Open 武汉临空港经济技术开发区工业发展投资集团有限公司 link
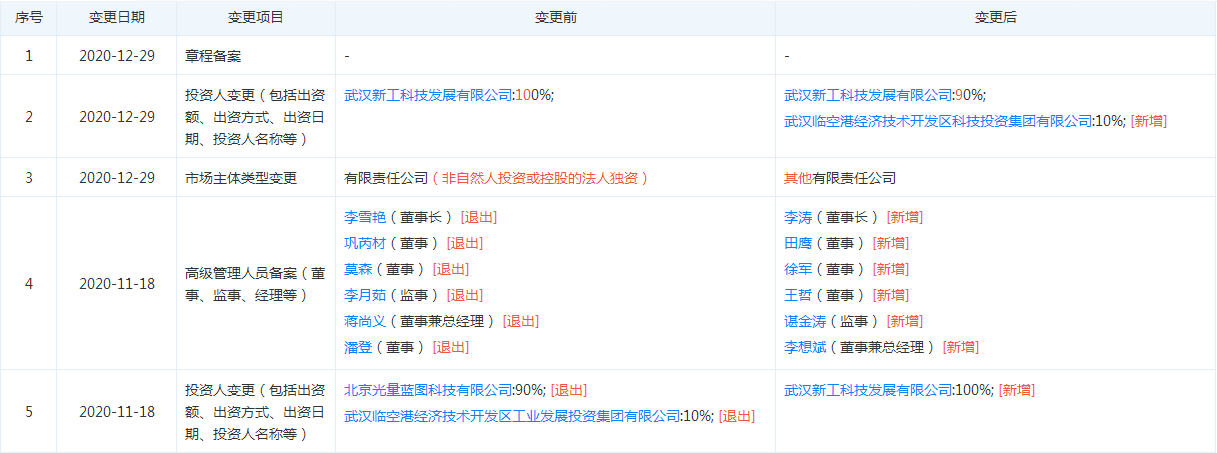This screenshot has width=1217, height=453. pyautogui.click(x=512, y=416)
